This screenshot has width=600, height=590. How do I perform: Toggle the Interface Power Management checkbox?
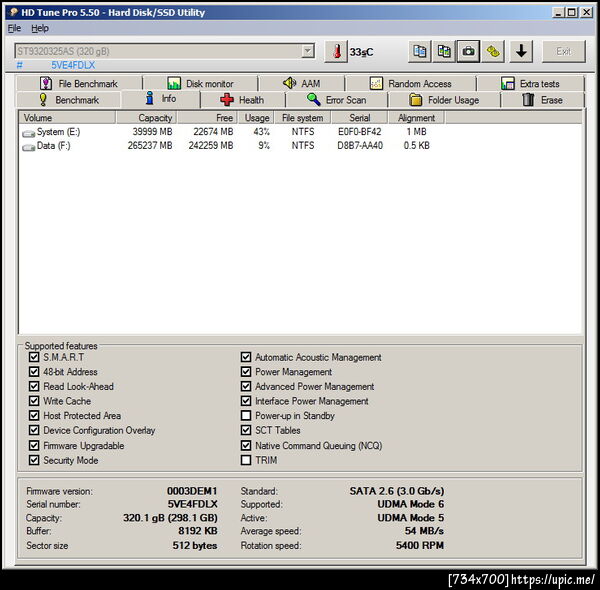click(246, 401)
